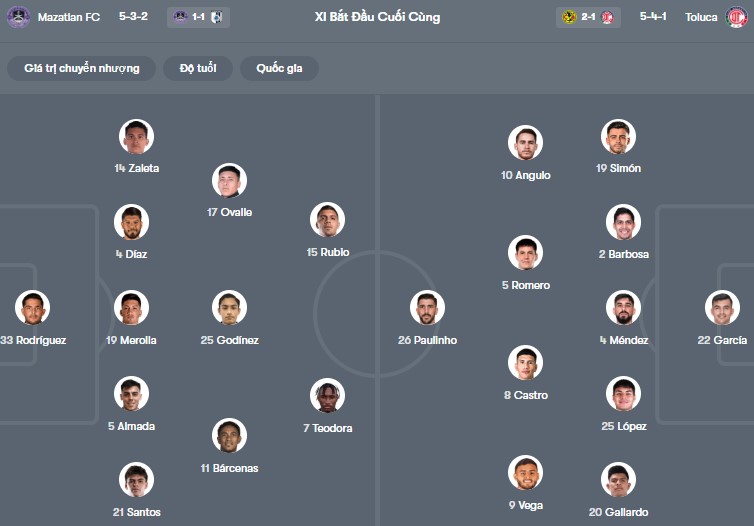Click Zaleta's player photo
The height and width of the screenshot is (526, 754).
136,136
